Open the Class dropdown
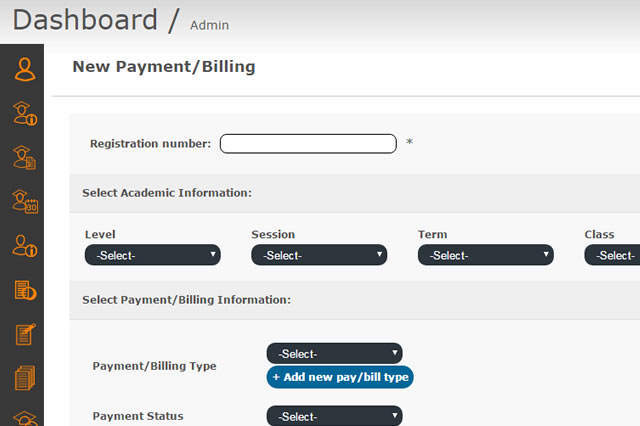Image resolution: width=640 pixels, height=426 pixels. [612, 255]
